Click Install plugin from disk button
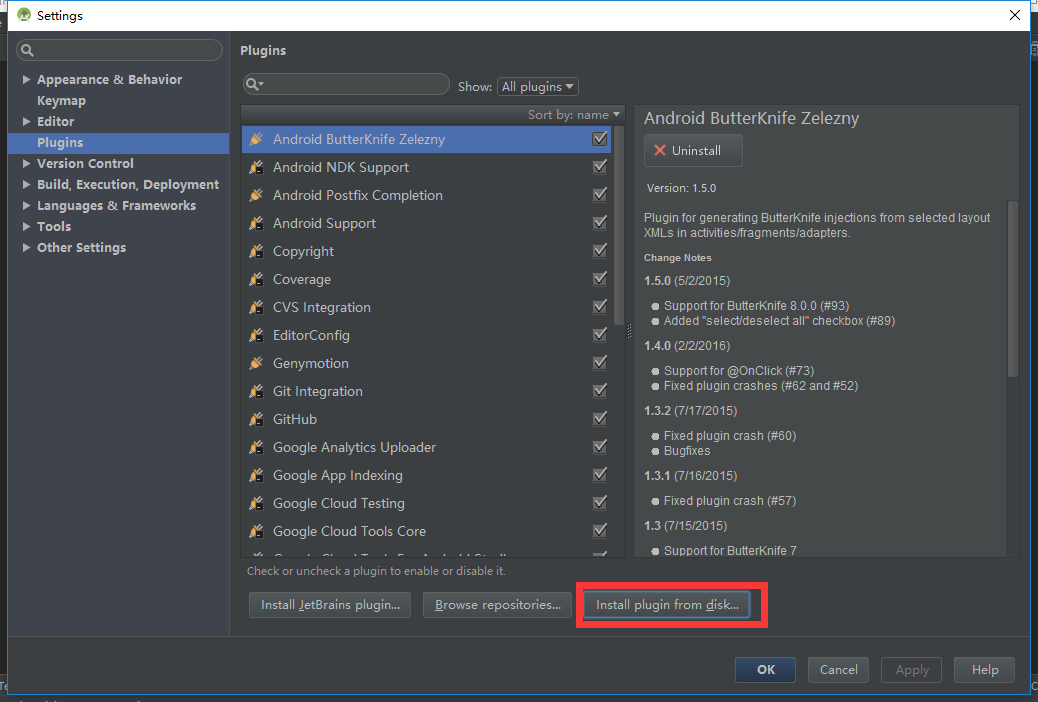The image size is (1038, 702). pyautogui.click(x=667, y=605)
